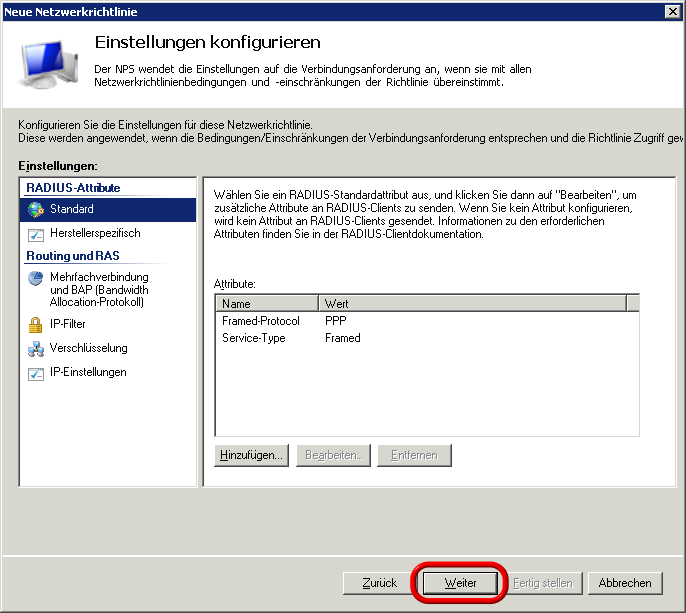
Task: Click the Wert column header
Action: coord(471,303)
